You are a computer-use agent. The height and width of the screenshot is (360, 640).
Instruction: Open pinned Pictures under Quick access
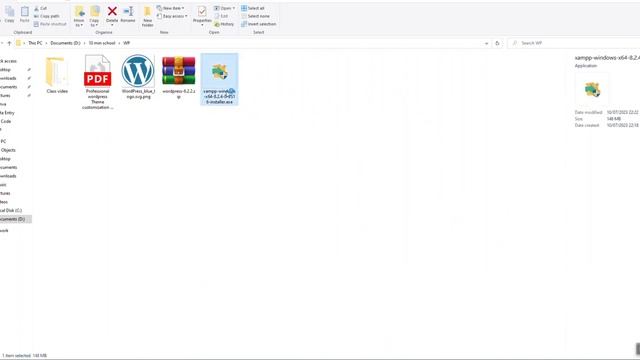(x=5, y=96)
